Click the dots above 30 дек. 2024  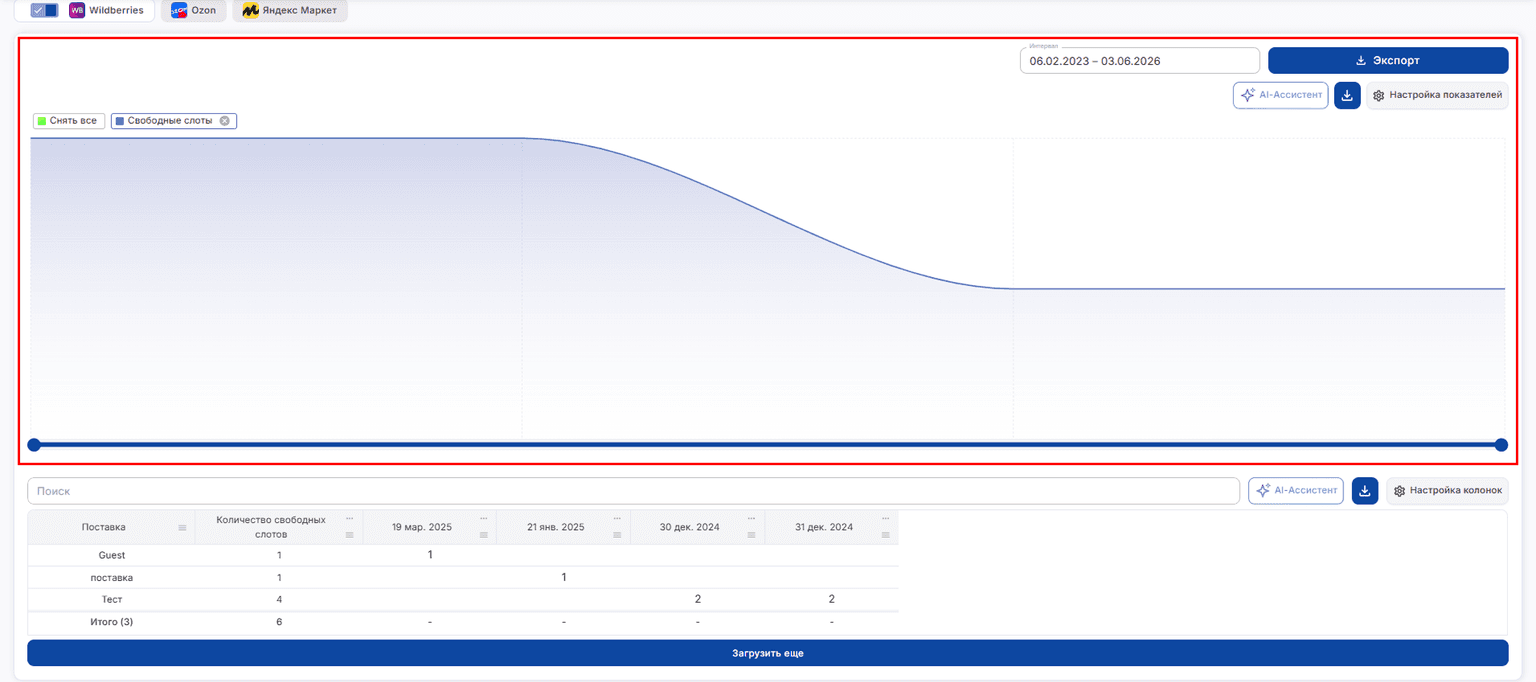(x=752, y=518)
